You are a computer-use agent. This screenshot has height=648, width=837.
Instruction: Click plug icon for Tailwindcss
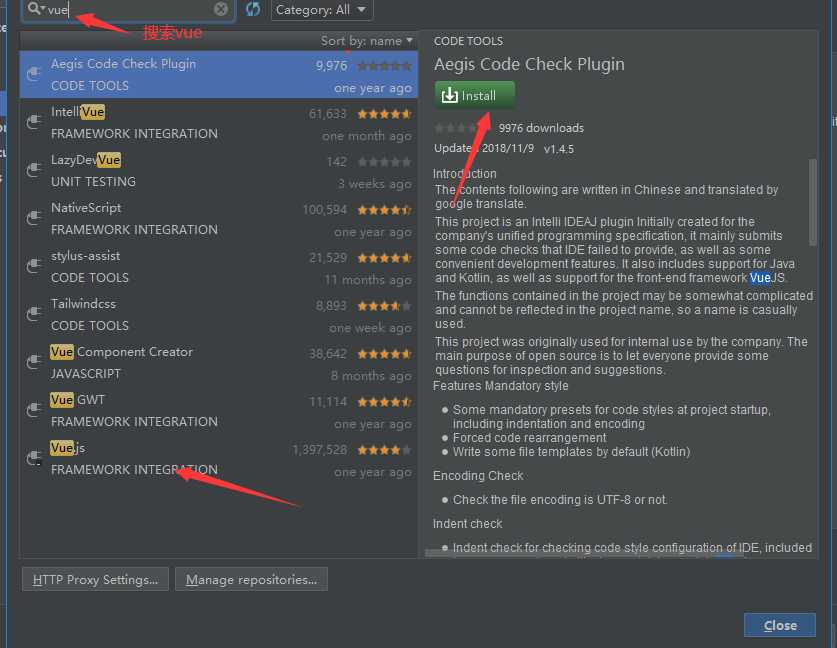coord(34,314)
